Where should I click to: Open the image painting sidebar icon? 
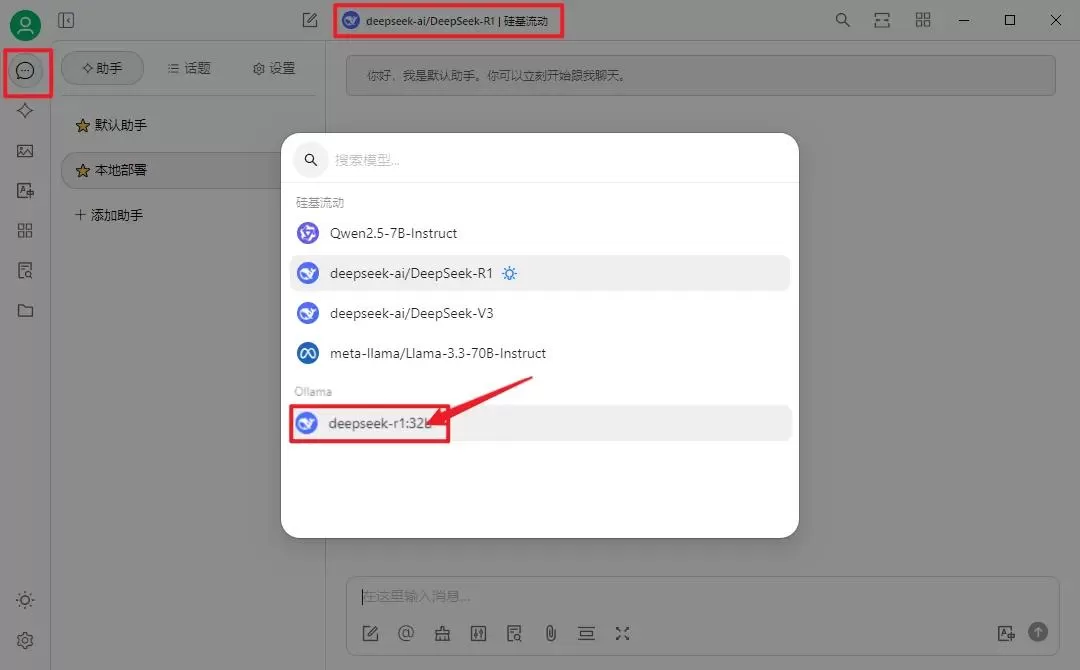coord(25,151)
